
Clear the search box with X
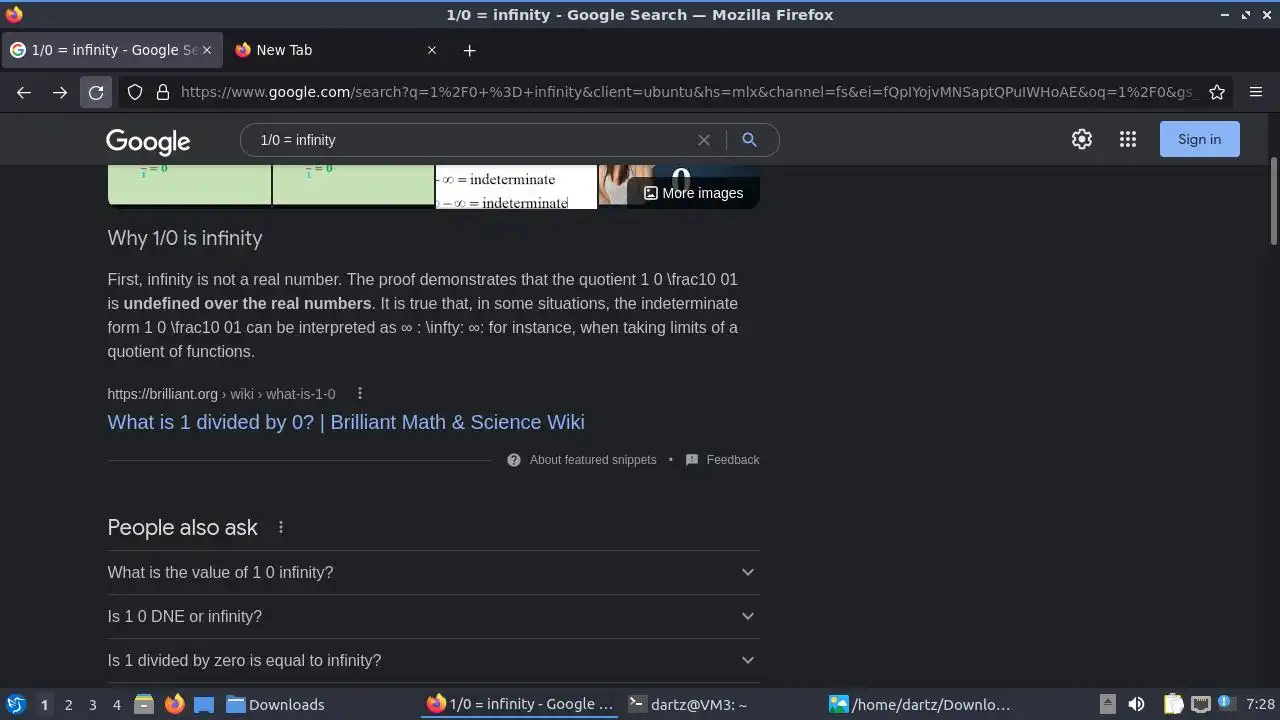[704, 140]
